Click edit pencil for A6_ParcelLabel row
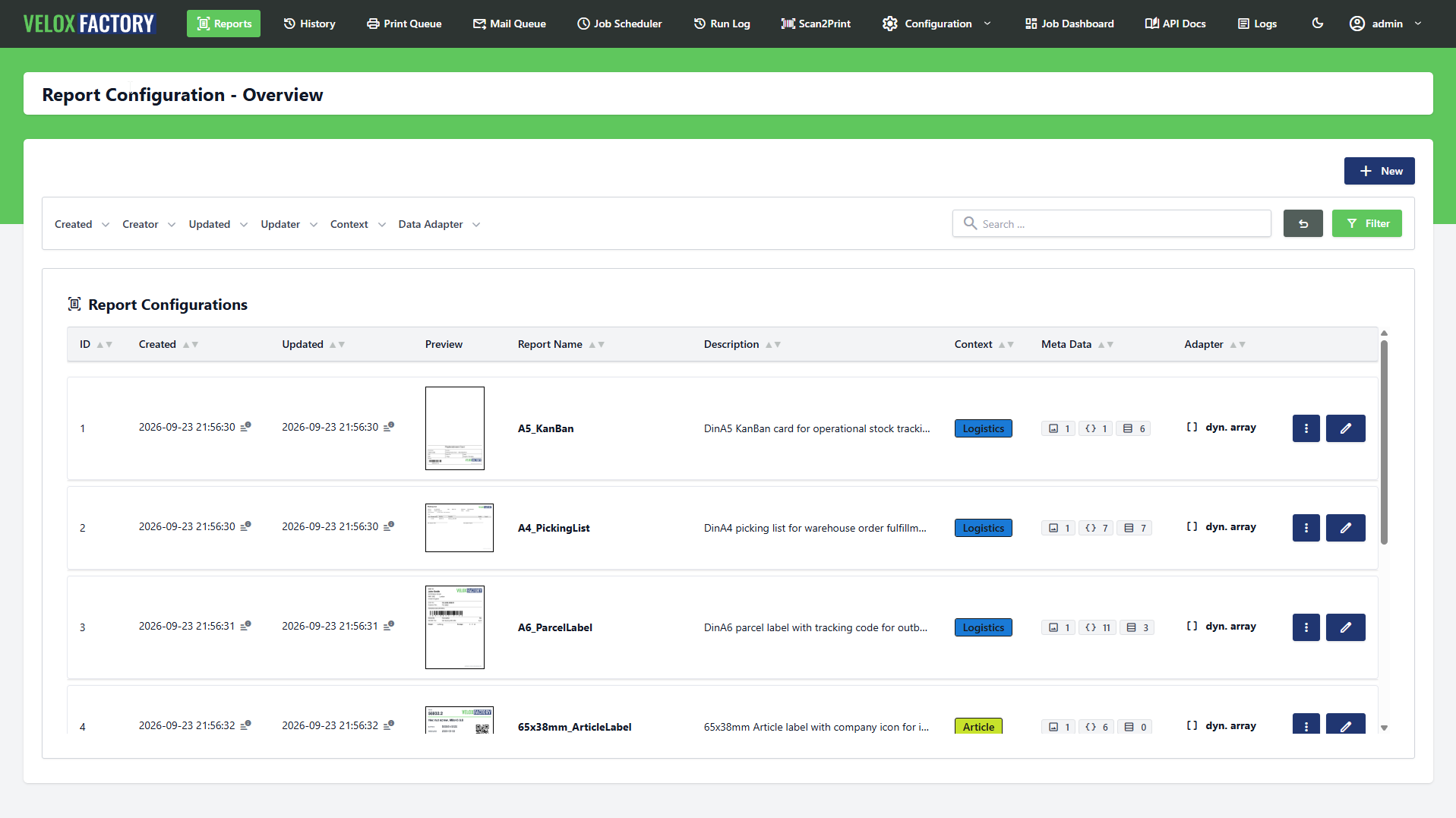Image resolution: width=1456 pixels, height=818 pixels. pos(1345,627)
